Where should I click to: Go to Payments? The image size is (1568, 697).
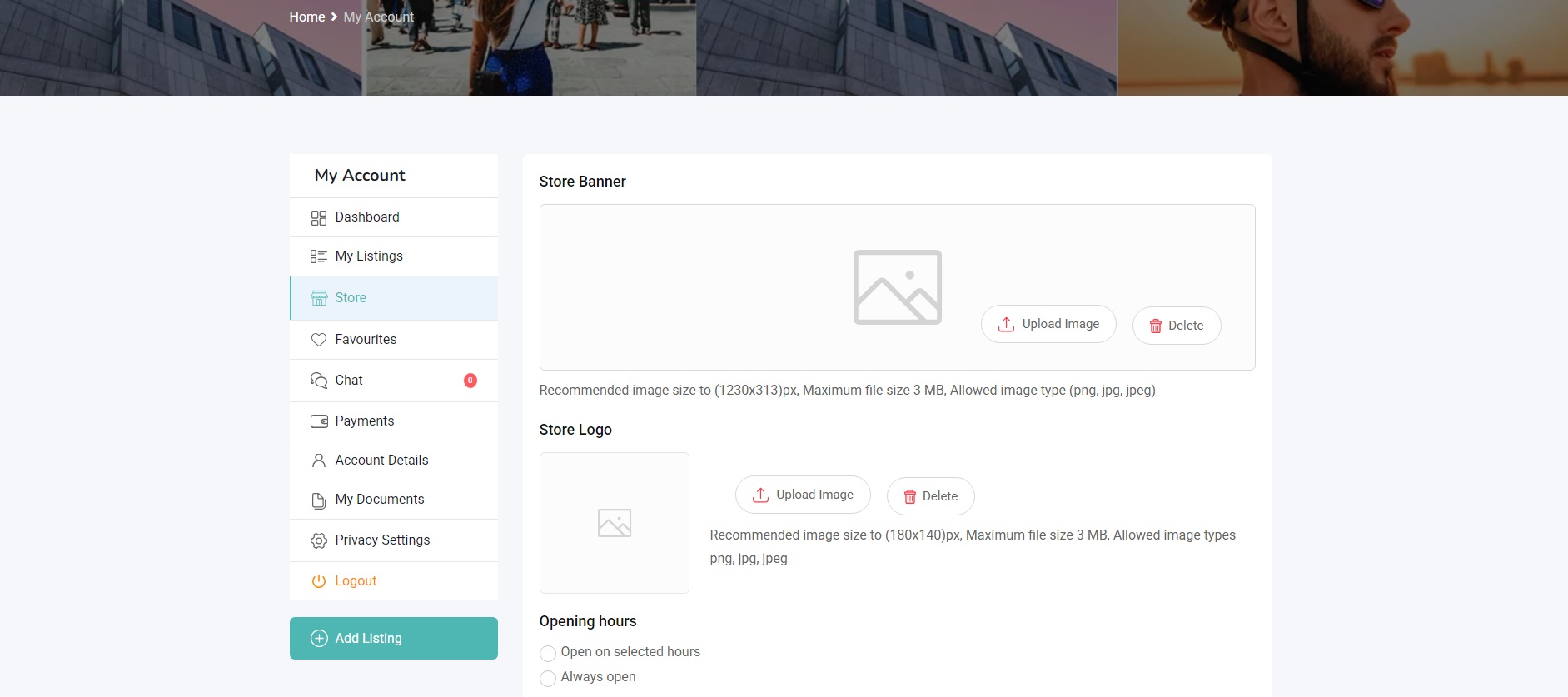click(x=394, y=421)
